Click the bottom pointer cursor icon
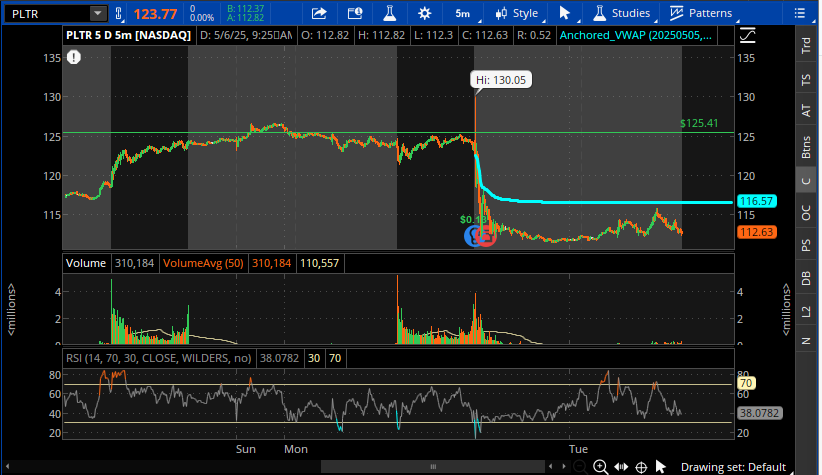The height and width of the screenshot is (475, 822). tap(661, 467)
